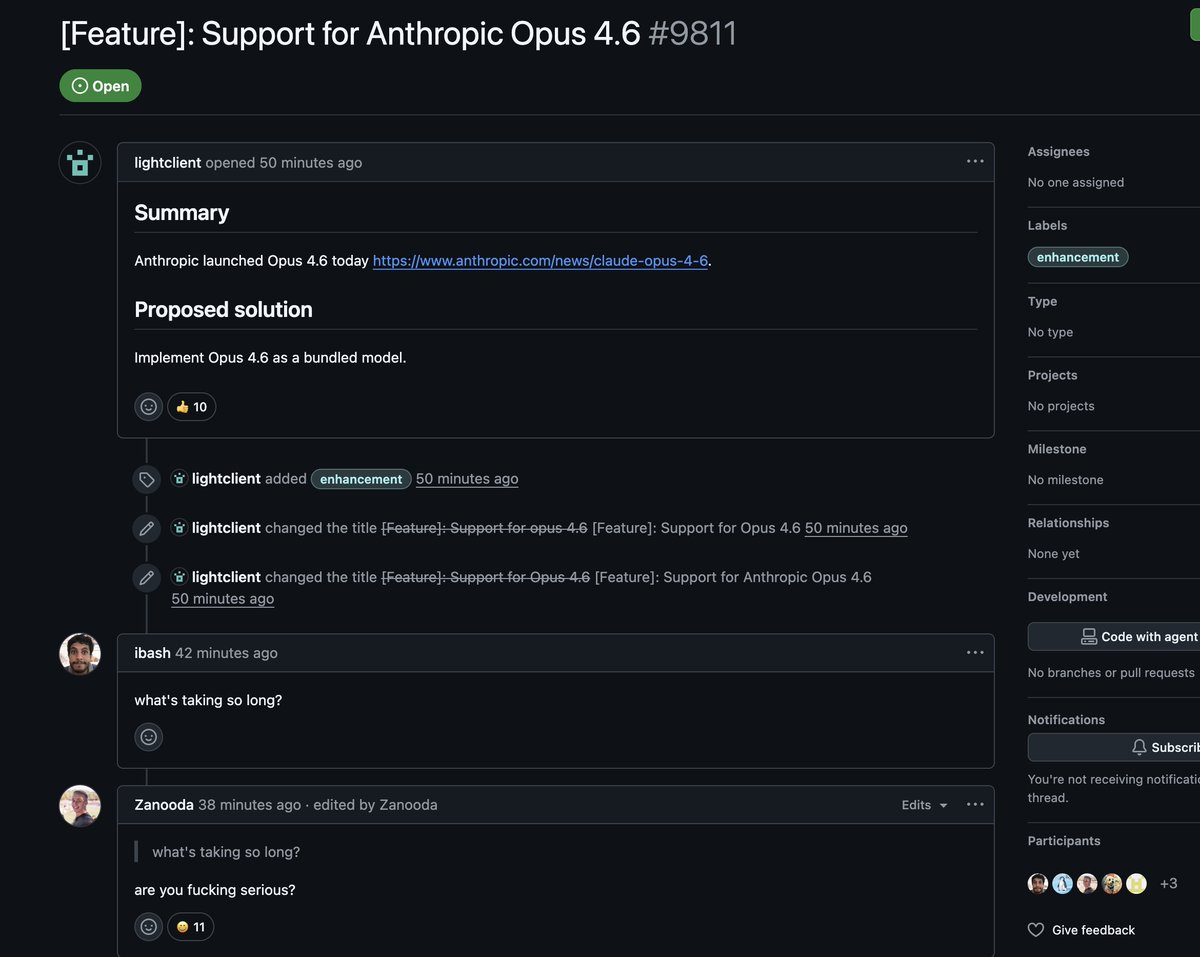Click the Assignees sidebar heading
Screen dimensions: 1200x957
[x=1059, y=152]
